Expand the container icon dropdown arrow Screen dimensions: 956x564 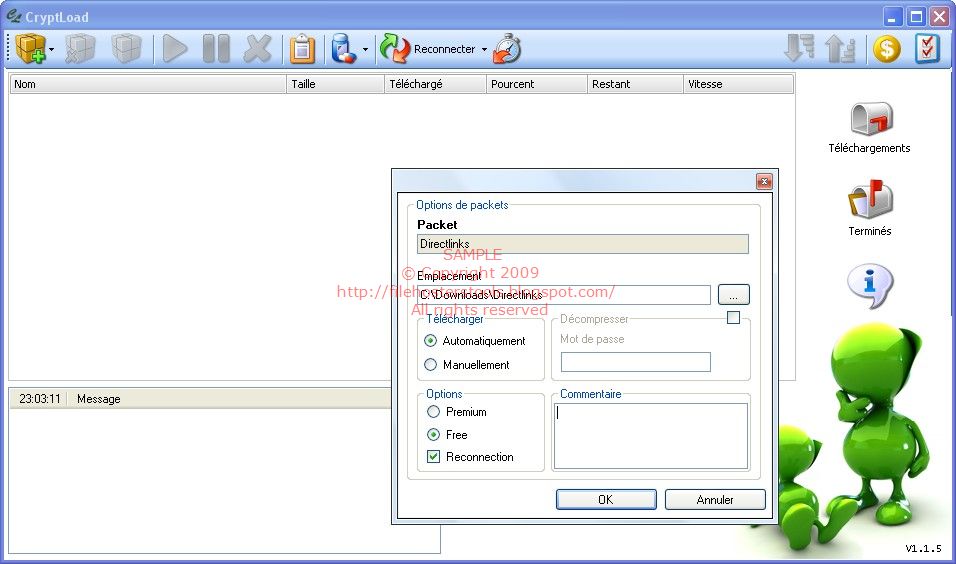coord(365,49)
